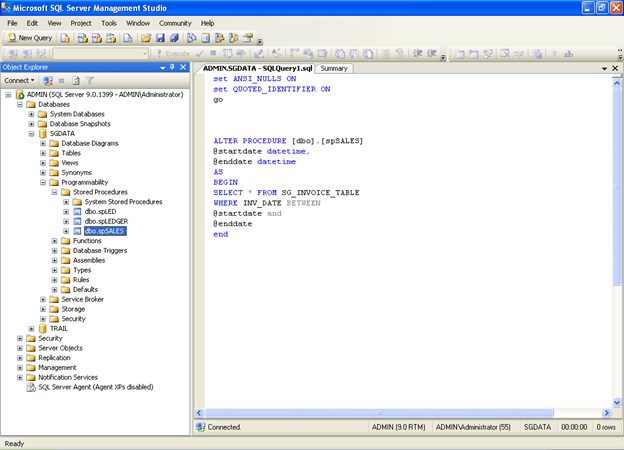The image size is (624, 450).
Task: Open Object Explorer window position dropdown
Action: pyautogui.click(x=162, y=68)
